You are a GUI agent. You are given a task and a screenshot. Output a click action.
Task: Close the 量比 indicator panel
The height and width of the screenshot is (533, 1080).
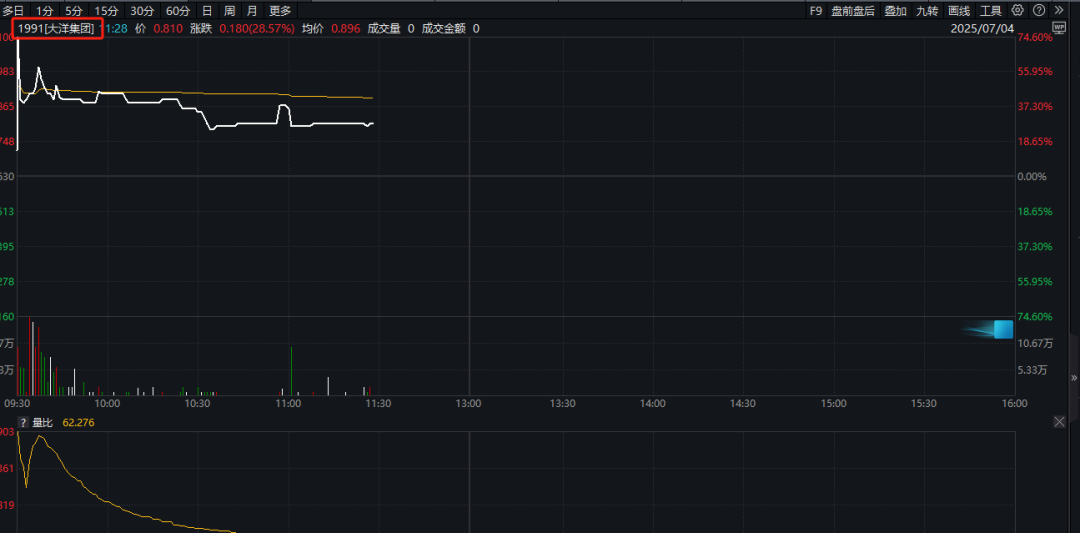[1060, 423]
